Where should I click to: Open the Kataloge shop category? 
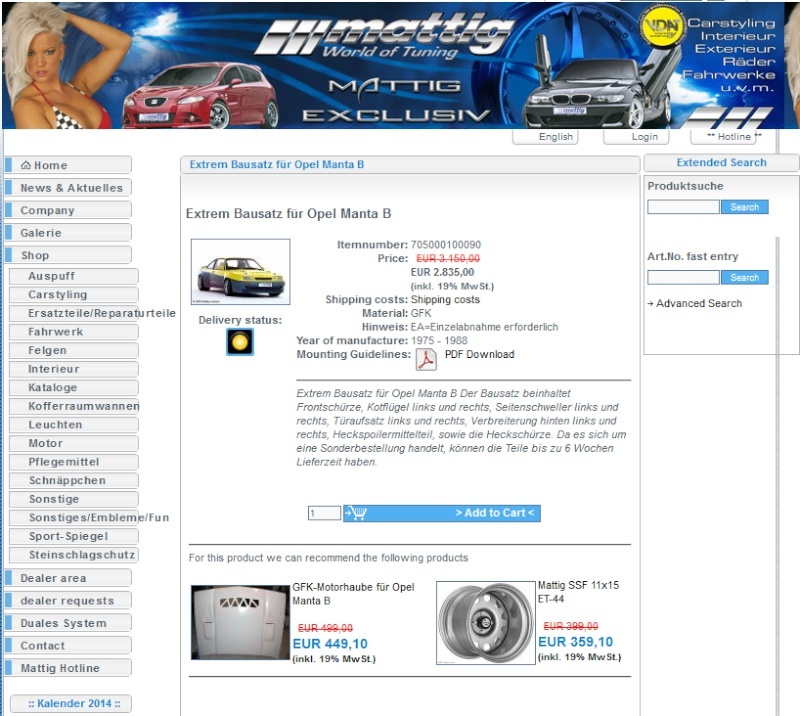(x=73, y=387)
